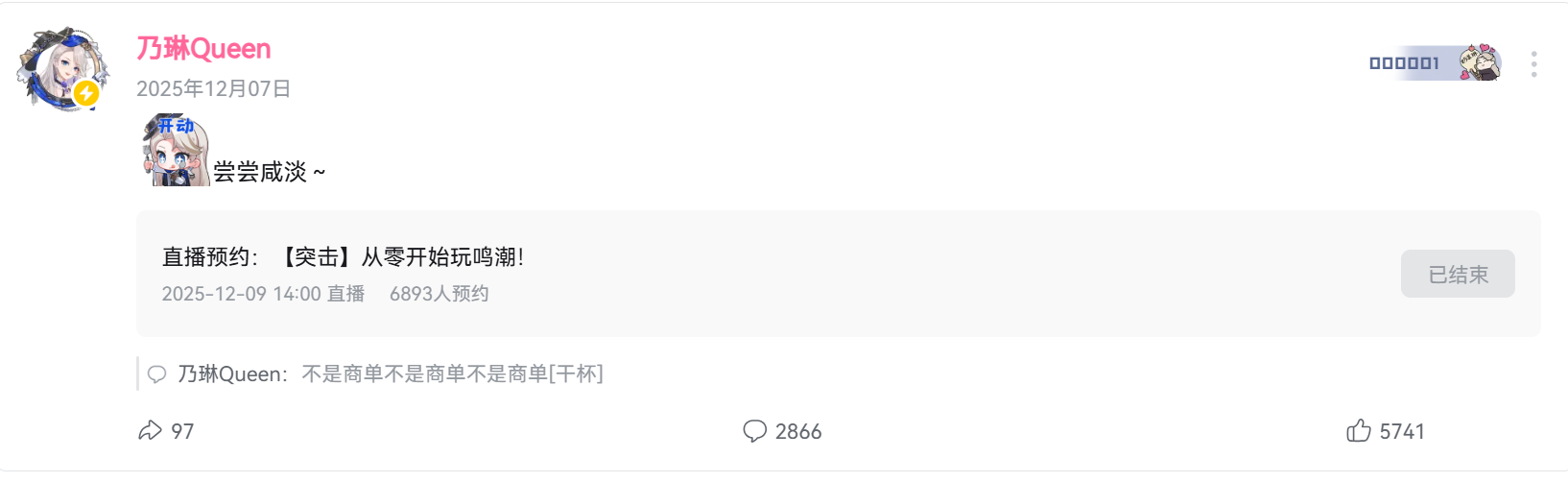Click the 已结束 button
Screen dimensions: 1568x482
tap(1457, 275)
